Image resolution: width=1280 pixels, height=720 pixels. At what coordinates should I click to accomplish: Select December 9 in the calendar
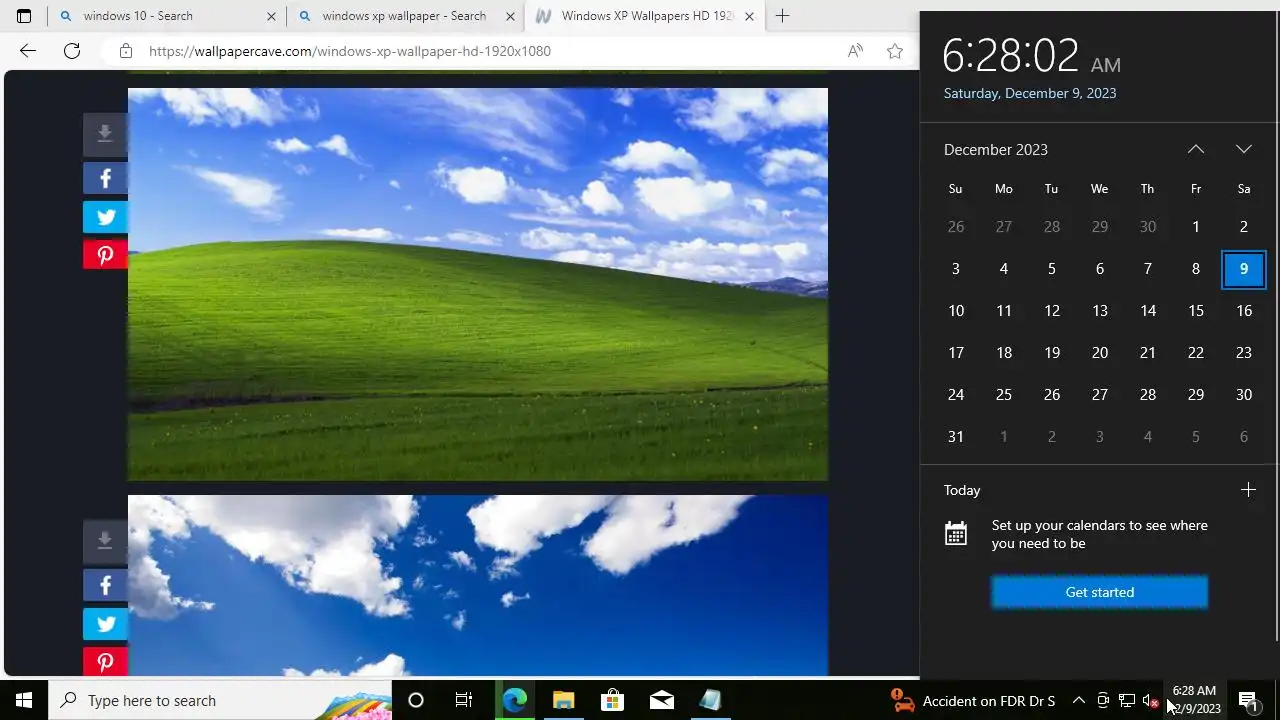(1244, 269)
